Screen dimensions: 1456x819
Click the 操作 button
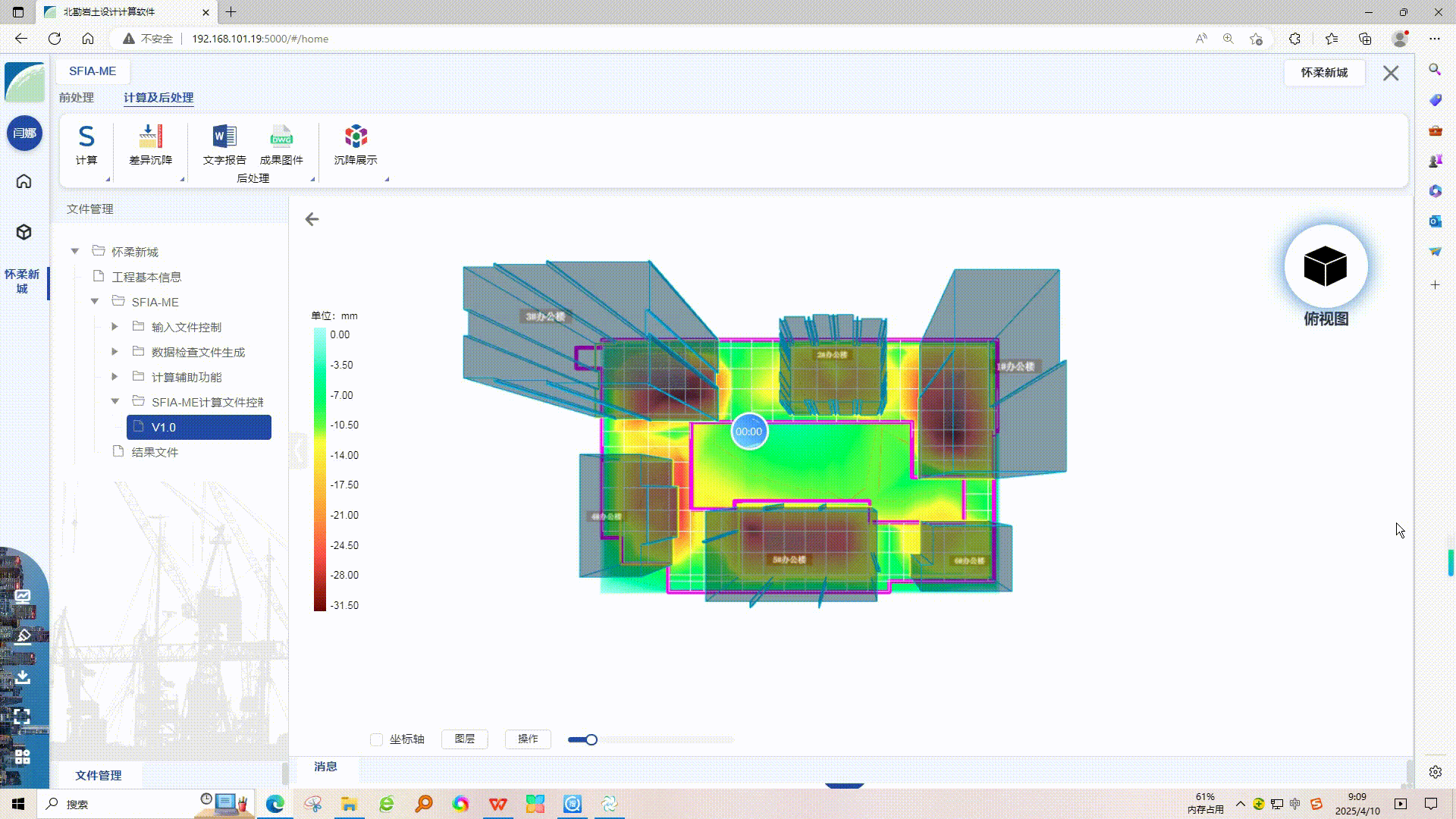528,739
